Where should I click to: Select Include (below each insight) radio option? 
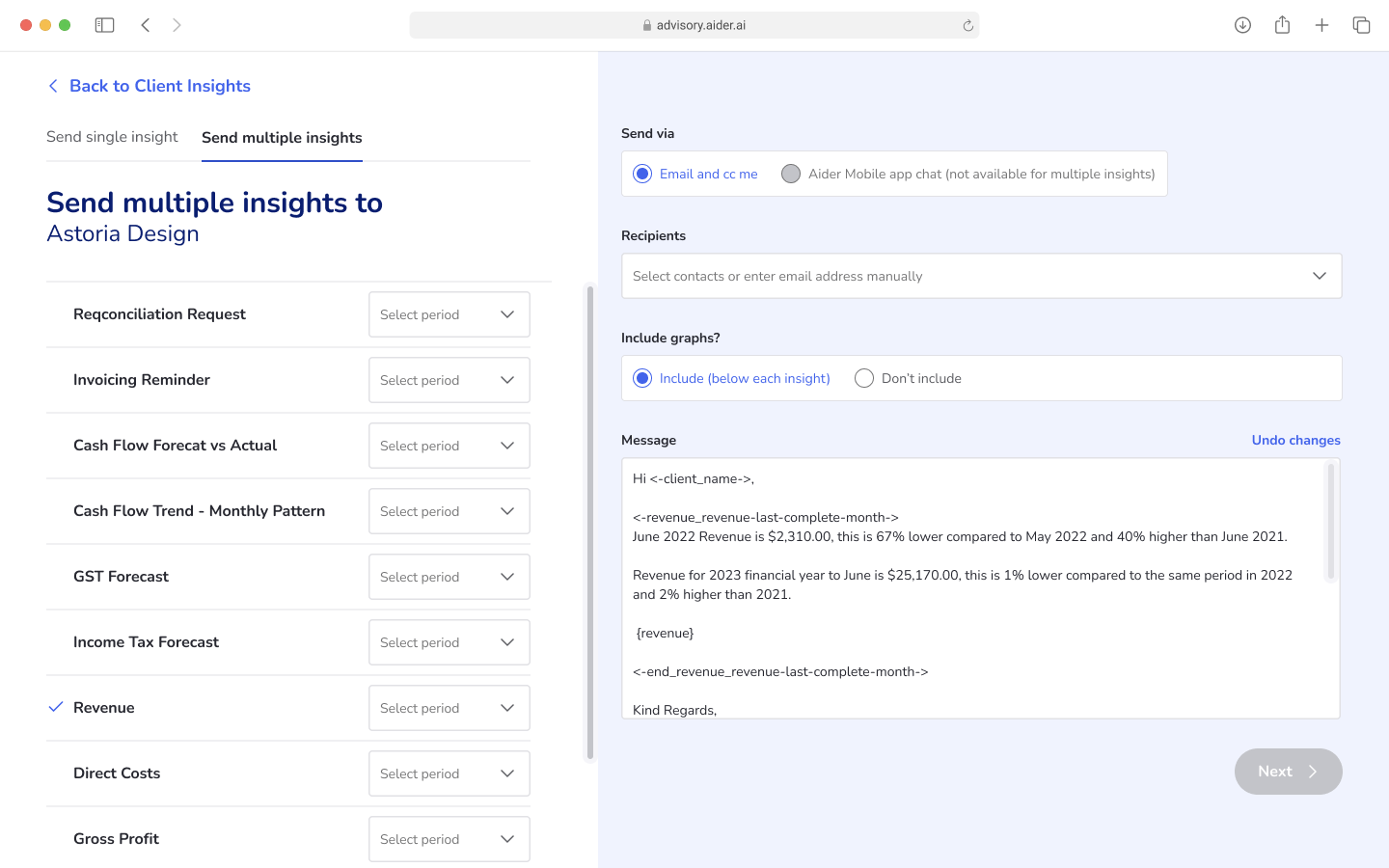[x=642, y=378]
